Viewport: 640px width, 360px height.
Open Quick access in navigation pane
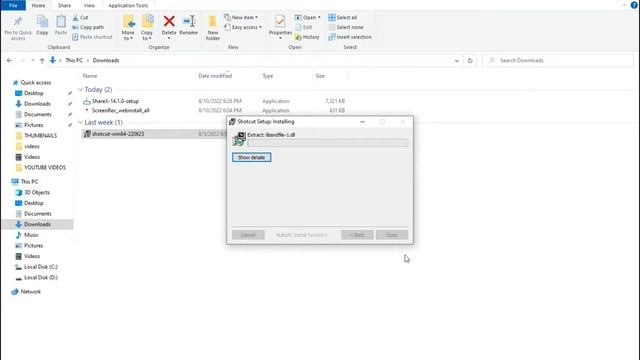coord(36,82)
